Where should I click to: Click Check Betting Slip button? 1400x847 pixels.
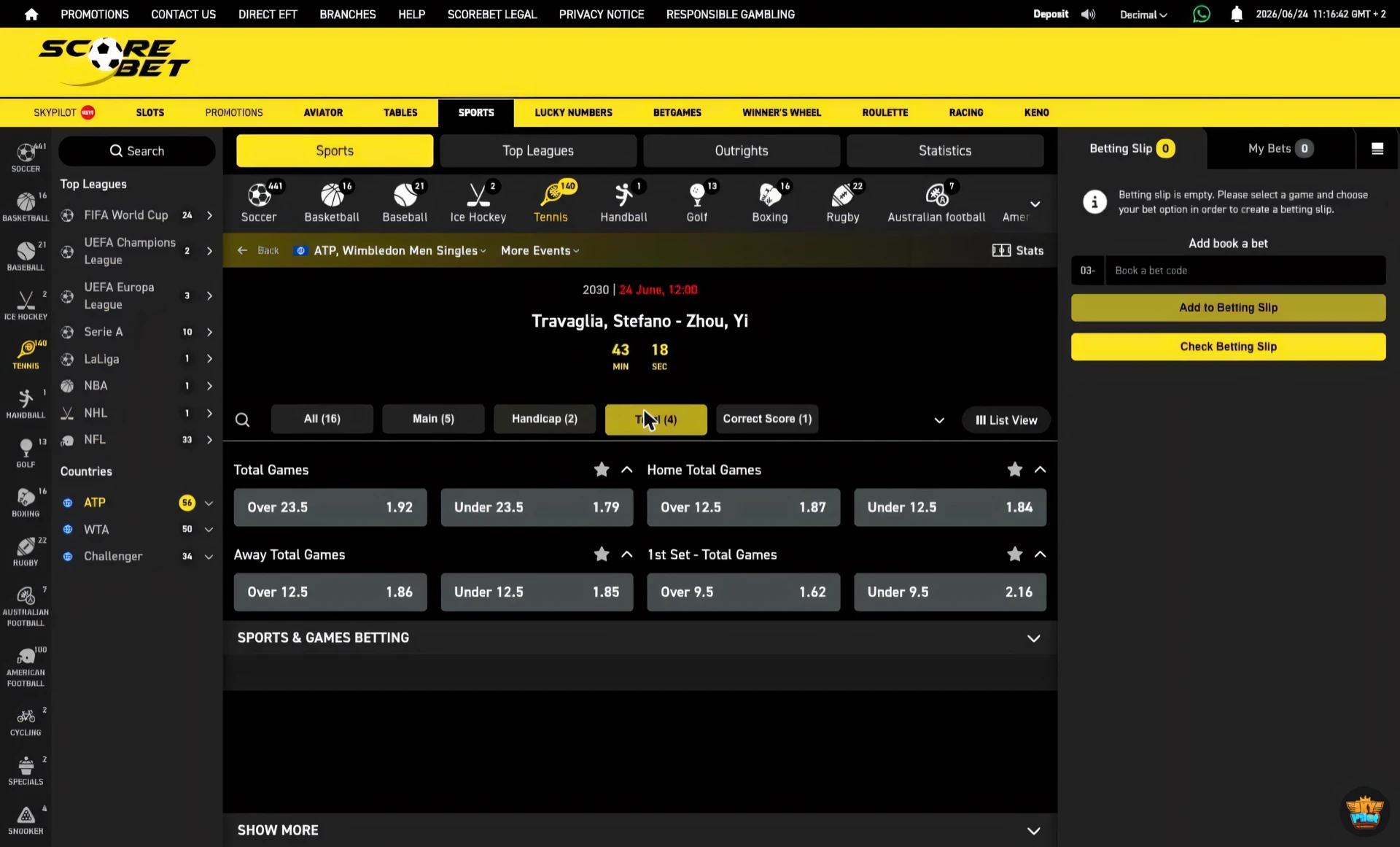coord(1228,347)
